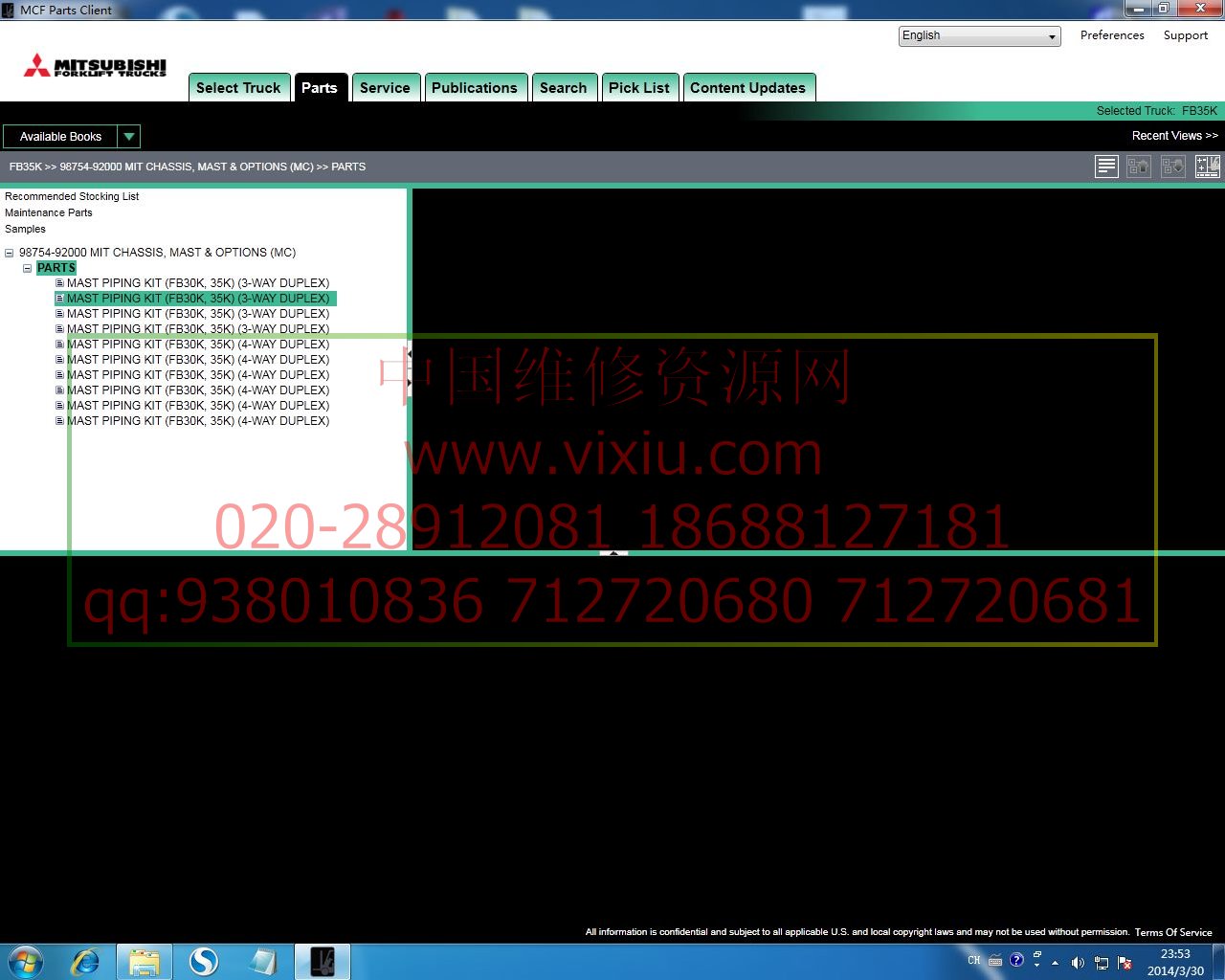Click the horizontal pane splitter handle
Screen dimensions: 1225x980
[613, 553]
